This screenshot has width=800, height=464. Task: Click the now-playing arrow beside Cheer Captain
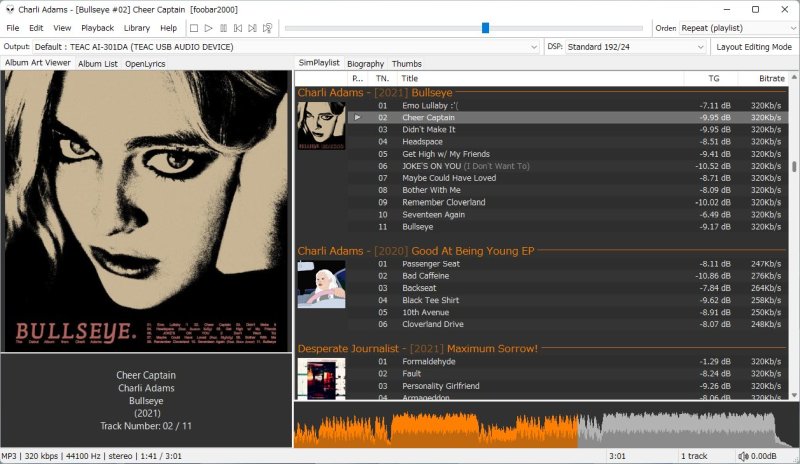pos(358,117)
